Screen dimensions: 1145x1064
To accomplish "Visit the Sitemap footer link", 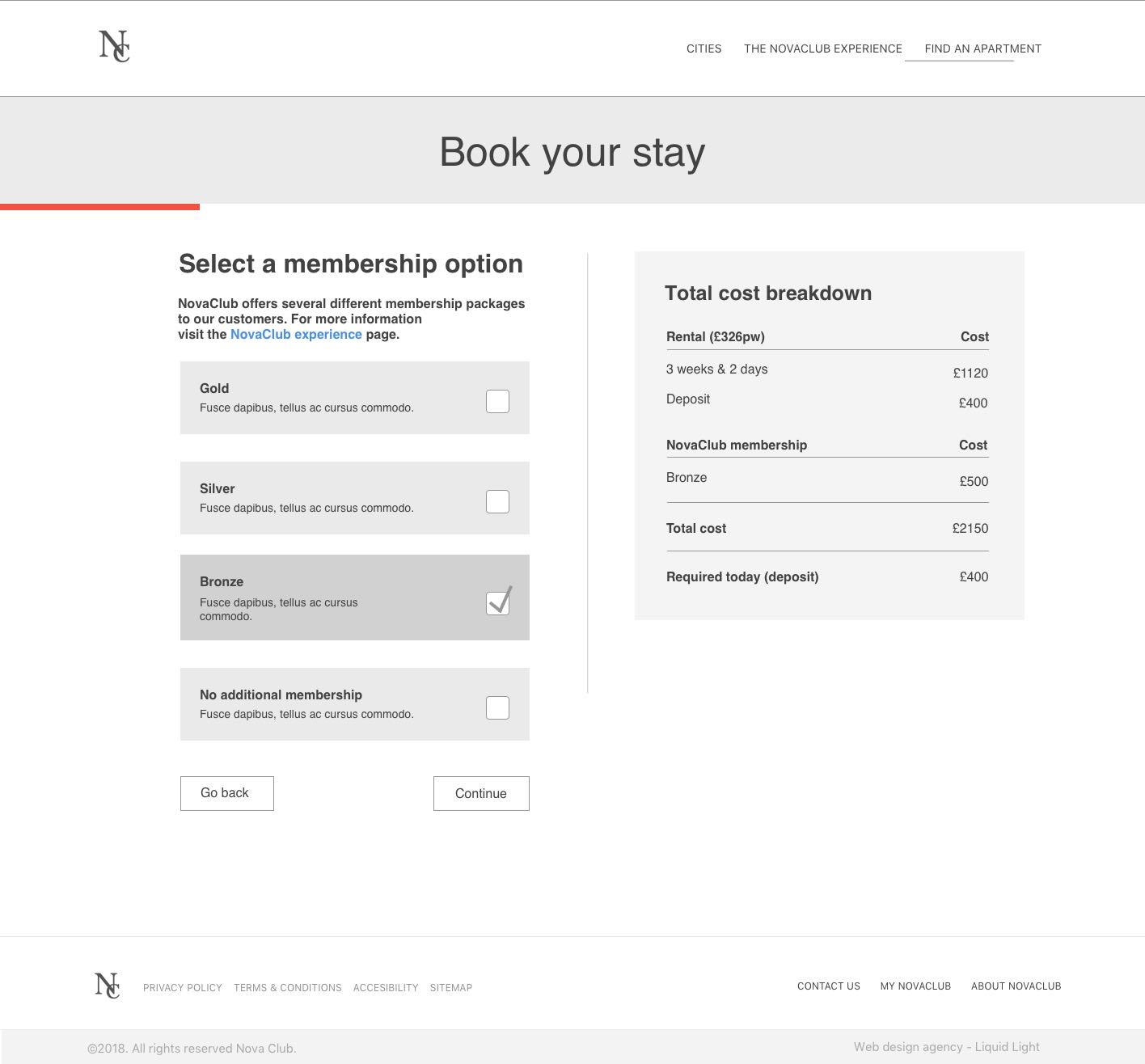I will [x=450, y=988].
